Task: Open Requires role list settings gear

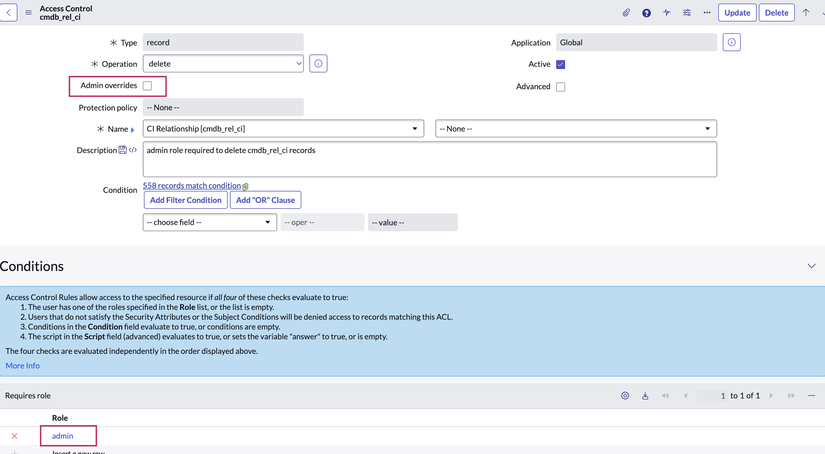Action: tap(625, 396)
